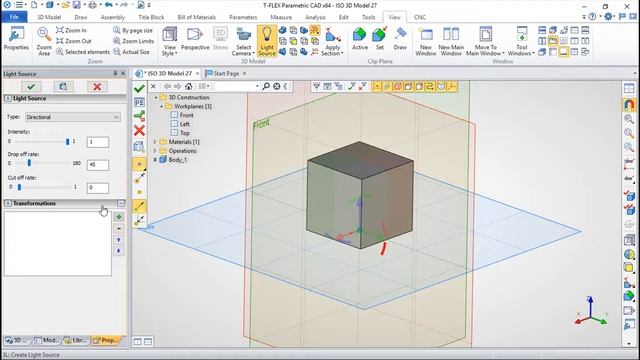Choose Actual Size zoom
Image resolution: width=640 pixels, height=360 pixels.
pyautogui.click(x=131, y=52)
